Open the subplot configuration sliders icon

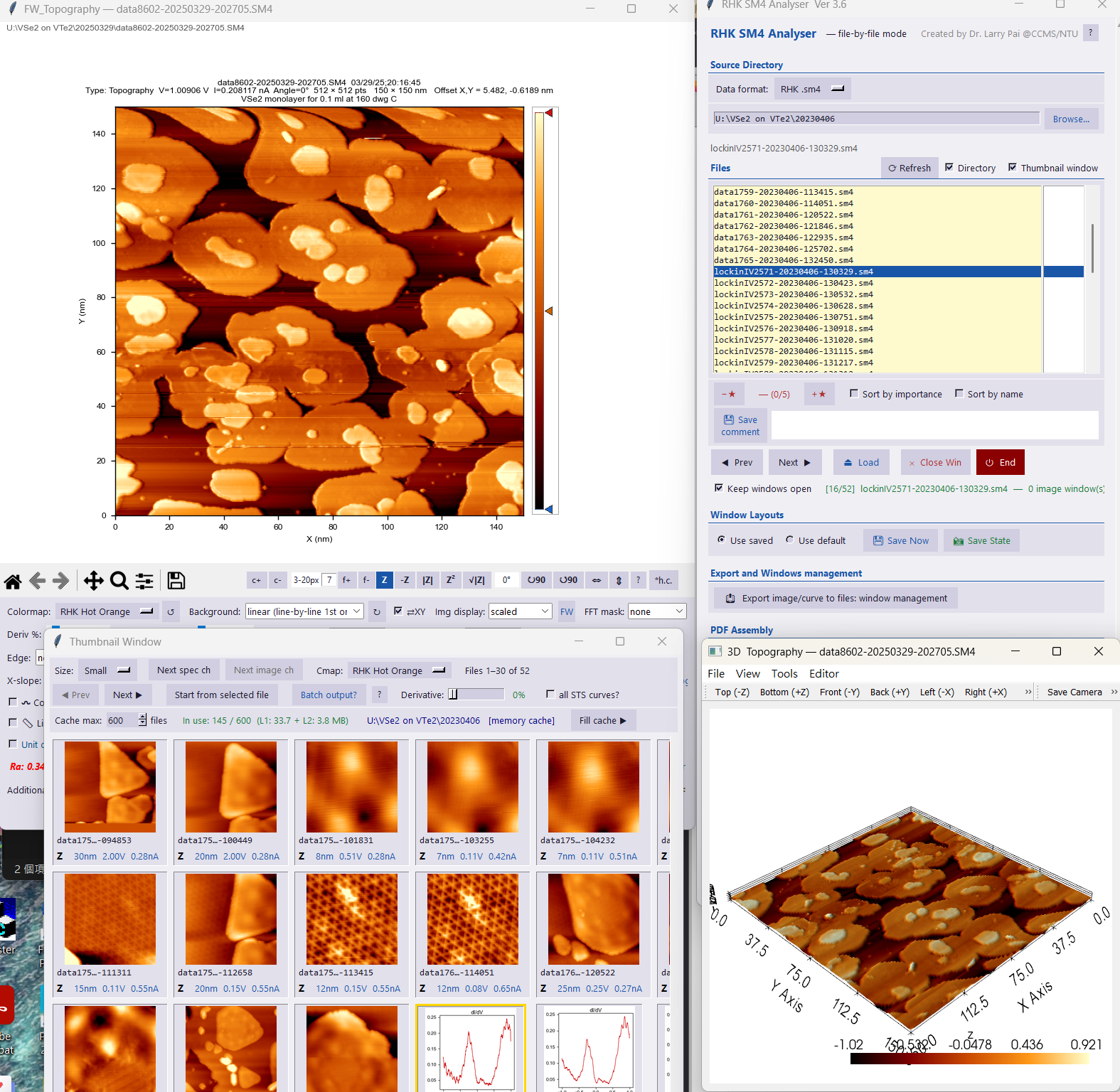[144, 581]
